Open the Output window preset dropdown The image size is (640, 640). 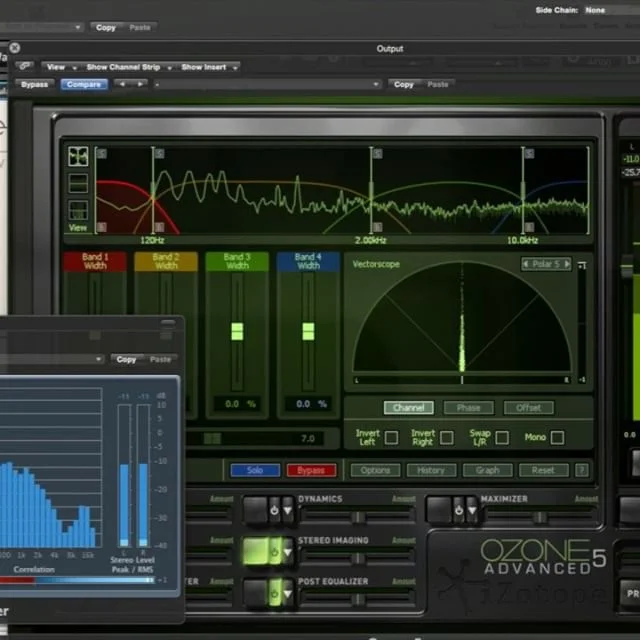[x=268, y=84]
